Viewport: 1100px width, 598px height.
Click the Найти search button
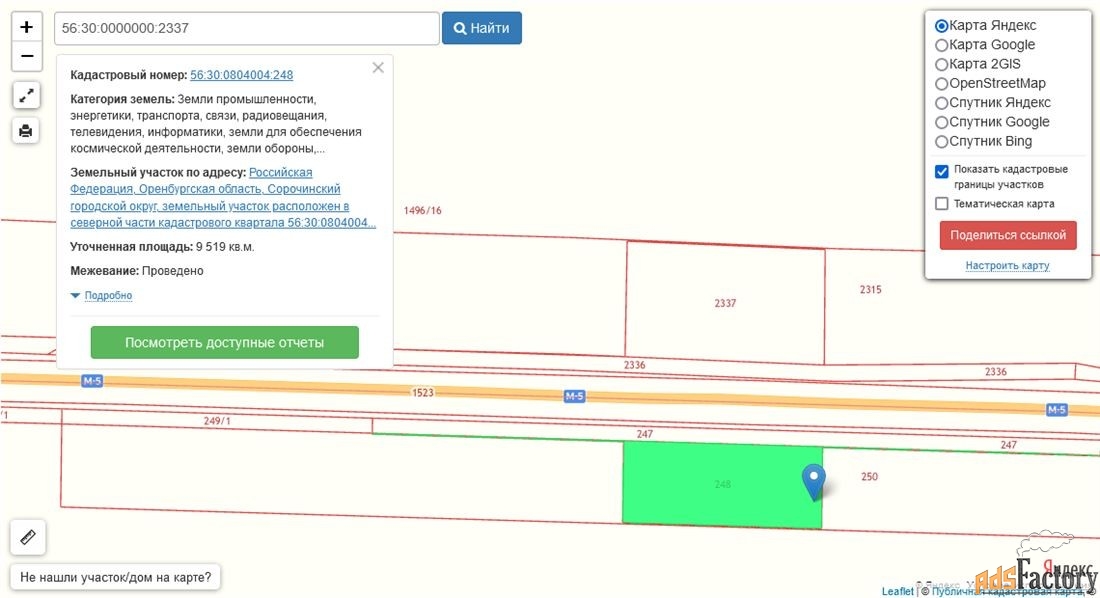tap(481, 28)
